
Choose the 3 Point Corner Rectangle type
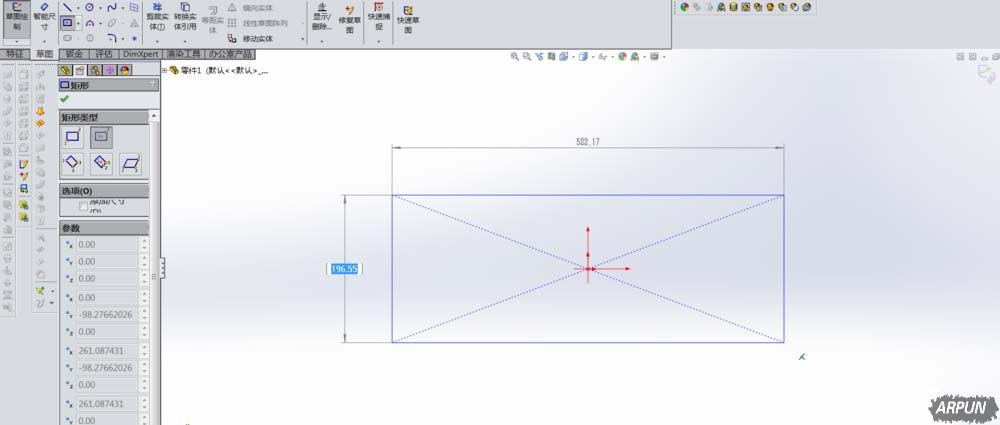coord(71,164)
